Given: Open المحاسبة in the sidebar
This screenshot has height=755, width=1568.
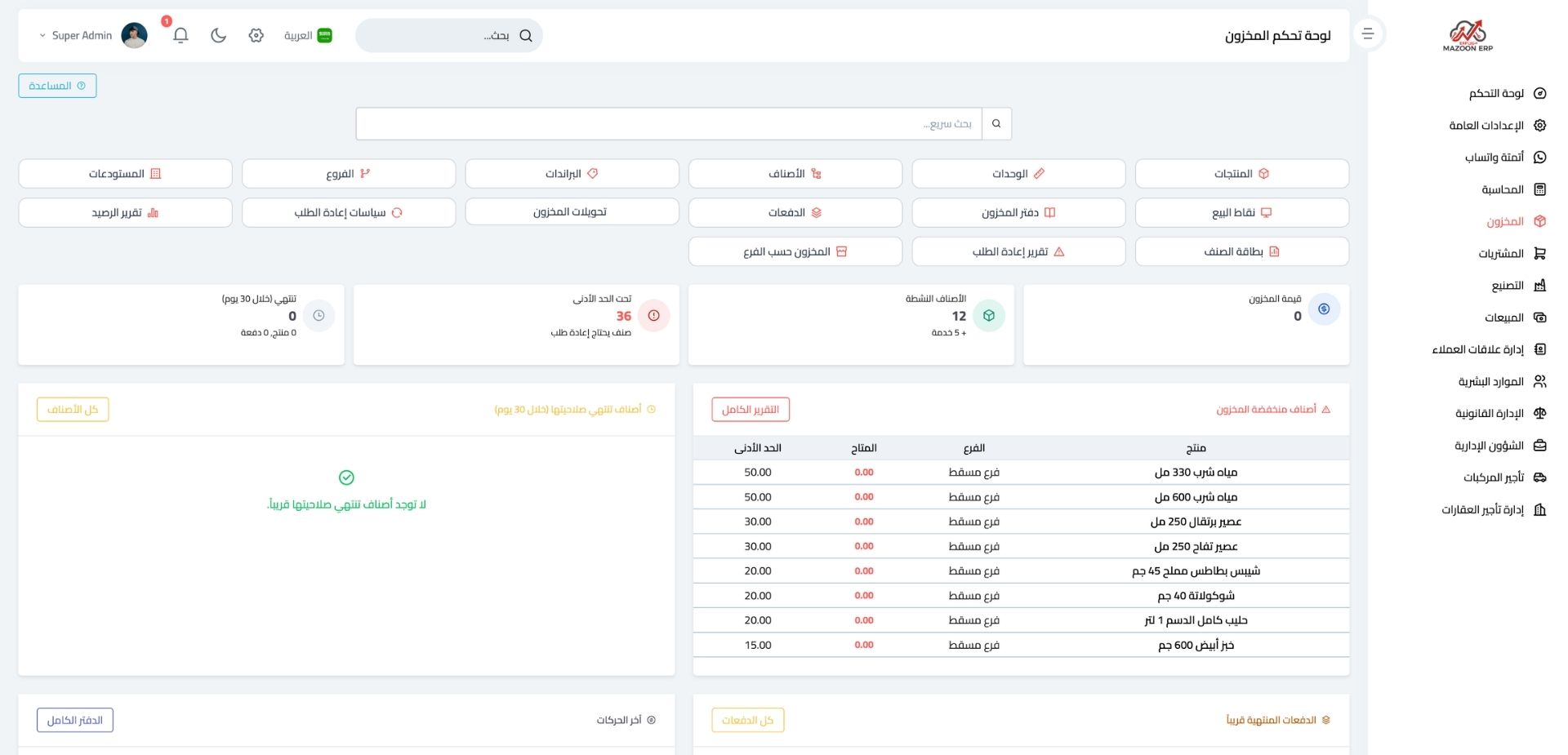Looking at the screenshot, I should (1503, 189).
